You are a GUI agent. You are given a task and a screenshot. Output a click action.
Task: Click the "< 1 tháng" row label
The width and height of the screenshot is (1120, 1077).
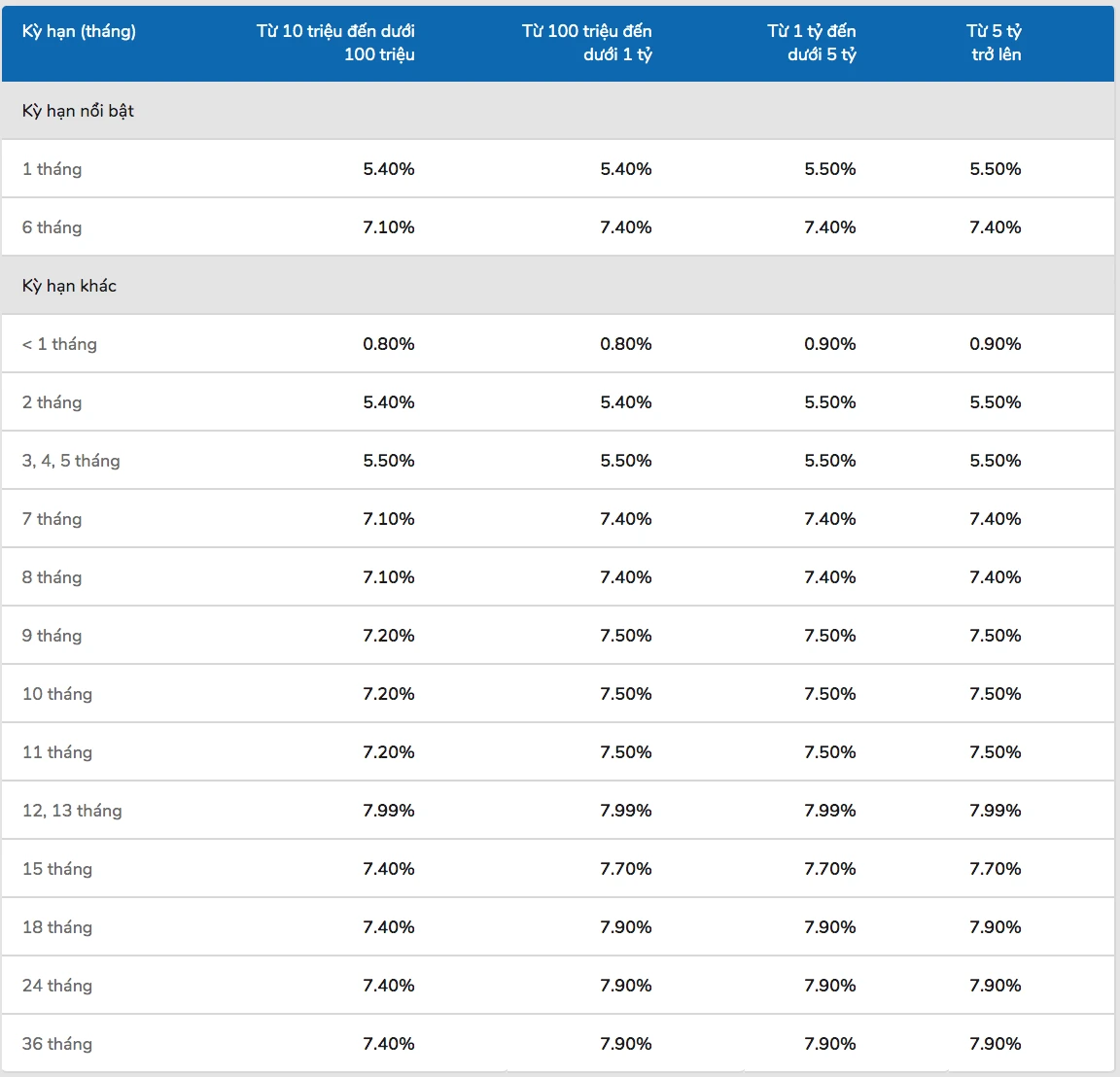(x=59, y=344)
